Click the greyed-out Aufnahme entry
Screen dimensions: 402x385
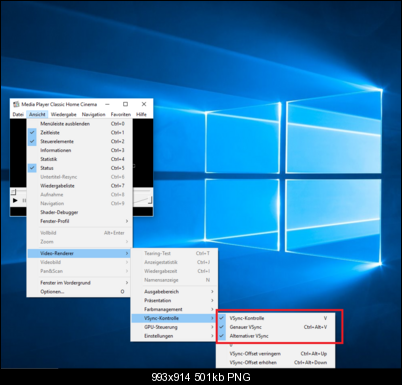tap(80, 195)
